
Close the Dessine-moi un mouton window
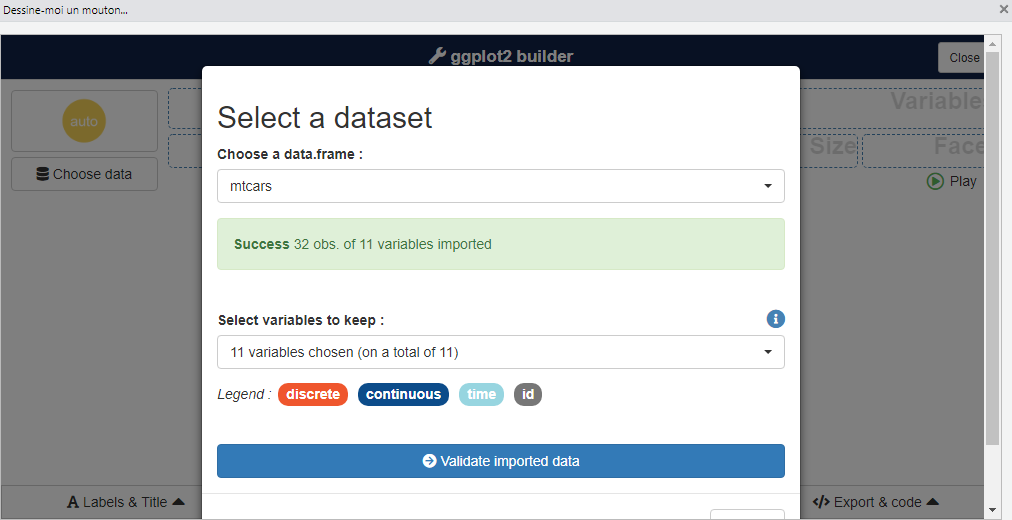(x=1003, y=9)
